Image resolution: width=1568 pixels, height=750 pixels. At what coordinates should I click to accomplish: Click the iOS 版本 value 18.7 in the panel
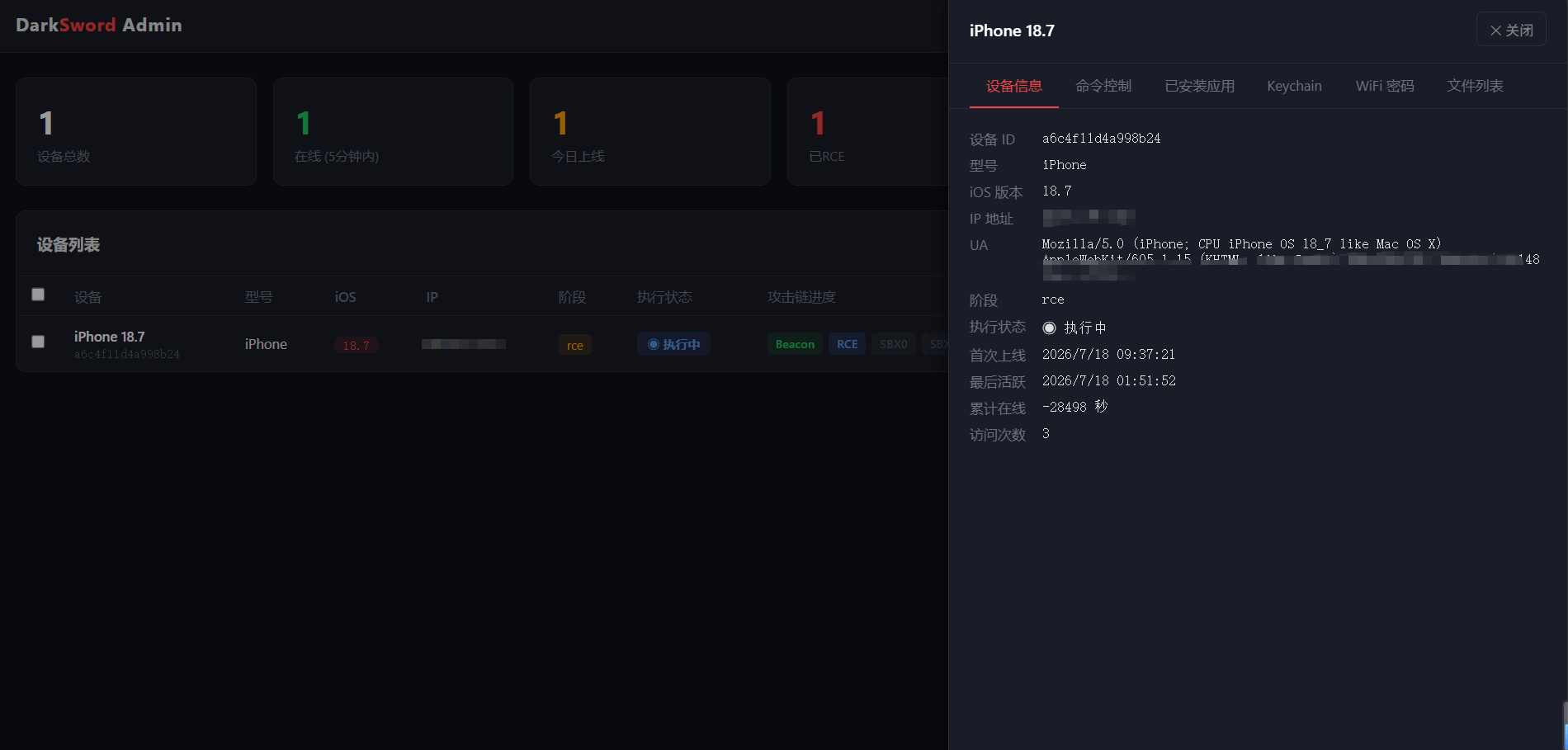(1056, 191)
